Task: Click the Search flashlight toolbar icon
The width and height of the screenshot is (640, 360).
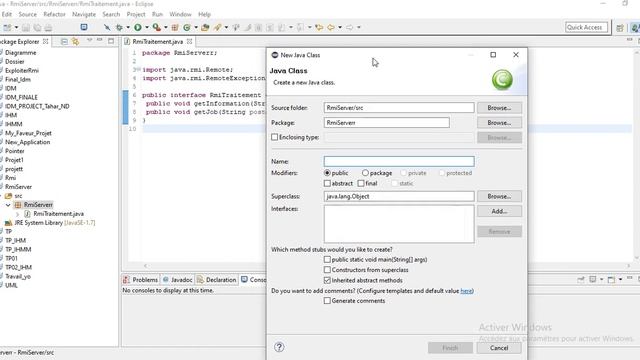Action: (x=218, y=27)
